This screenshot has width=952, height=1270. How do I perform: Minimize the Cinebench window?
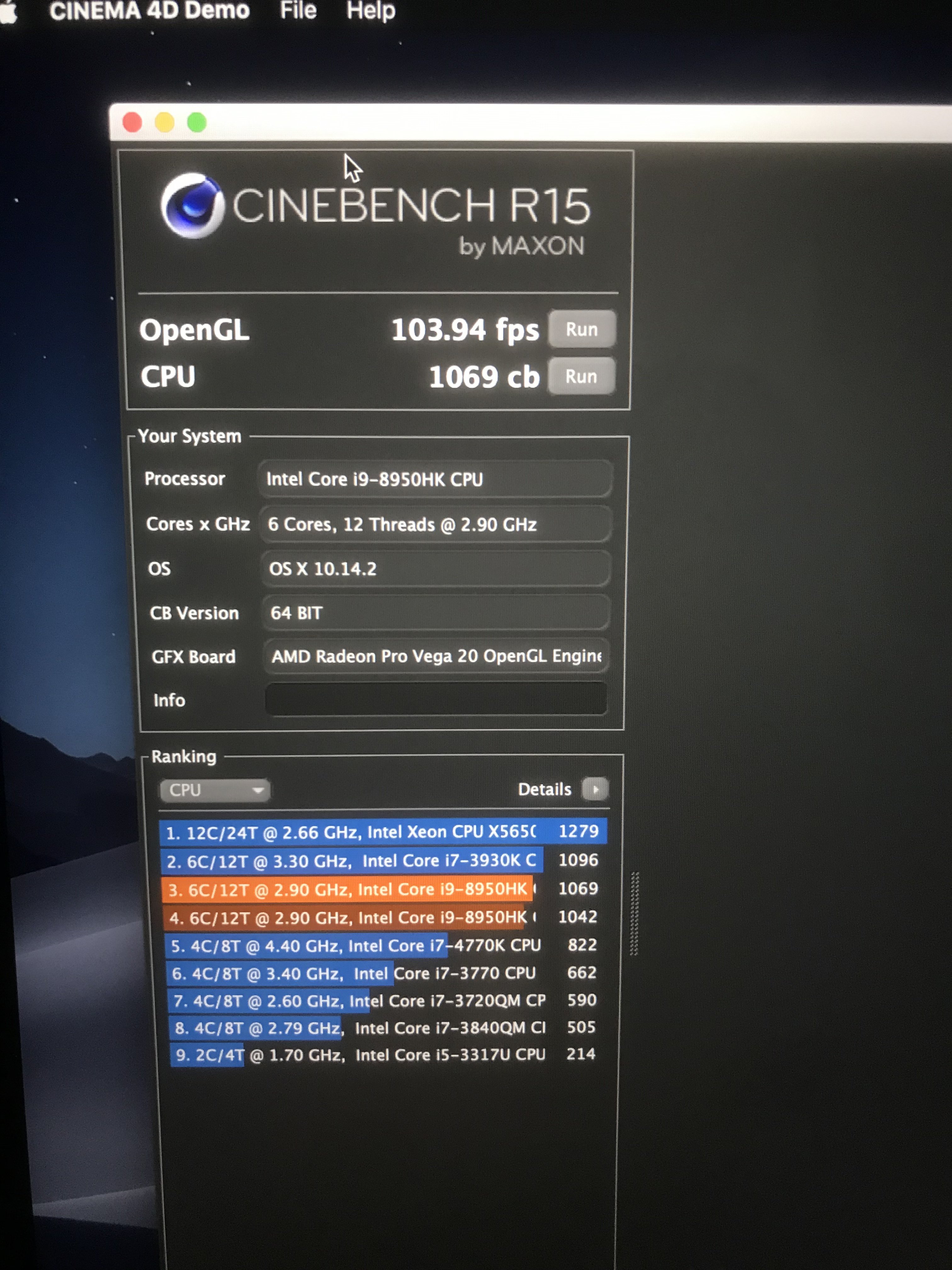tap(165, 122)
